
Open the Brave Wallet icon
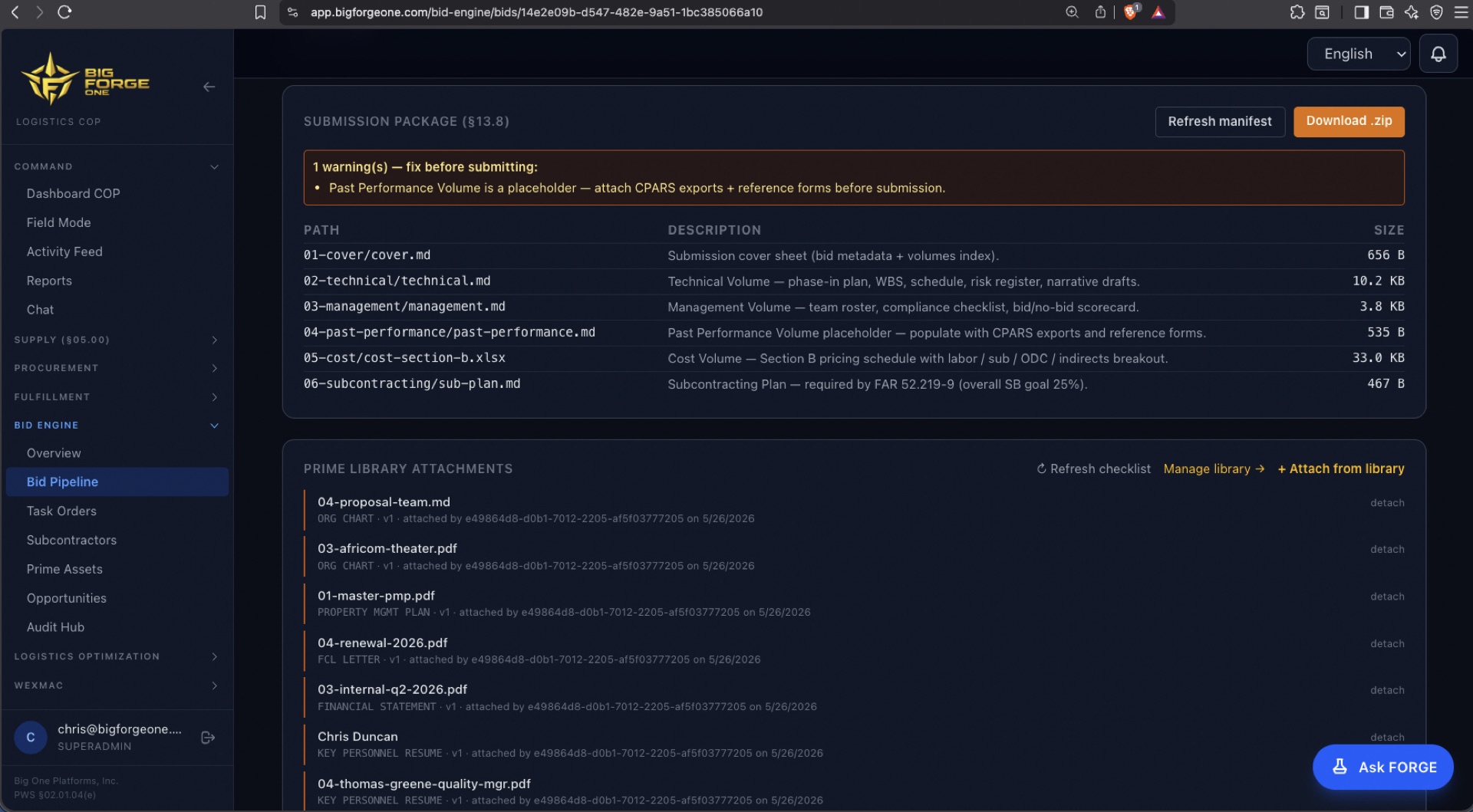[x=1386, y=12]
